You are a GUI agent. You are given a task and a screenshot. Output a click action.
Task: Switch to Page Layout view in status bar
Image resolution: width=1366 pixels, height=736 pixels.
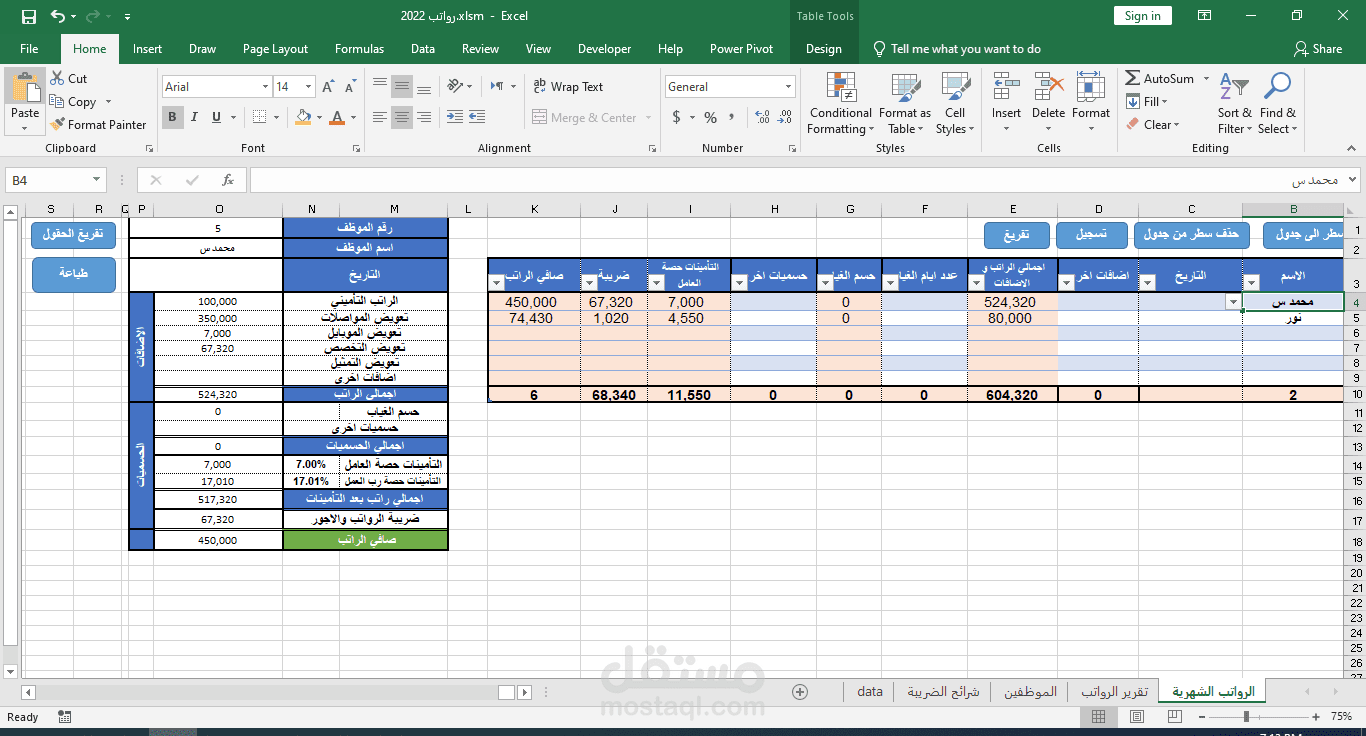1135,717
